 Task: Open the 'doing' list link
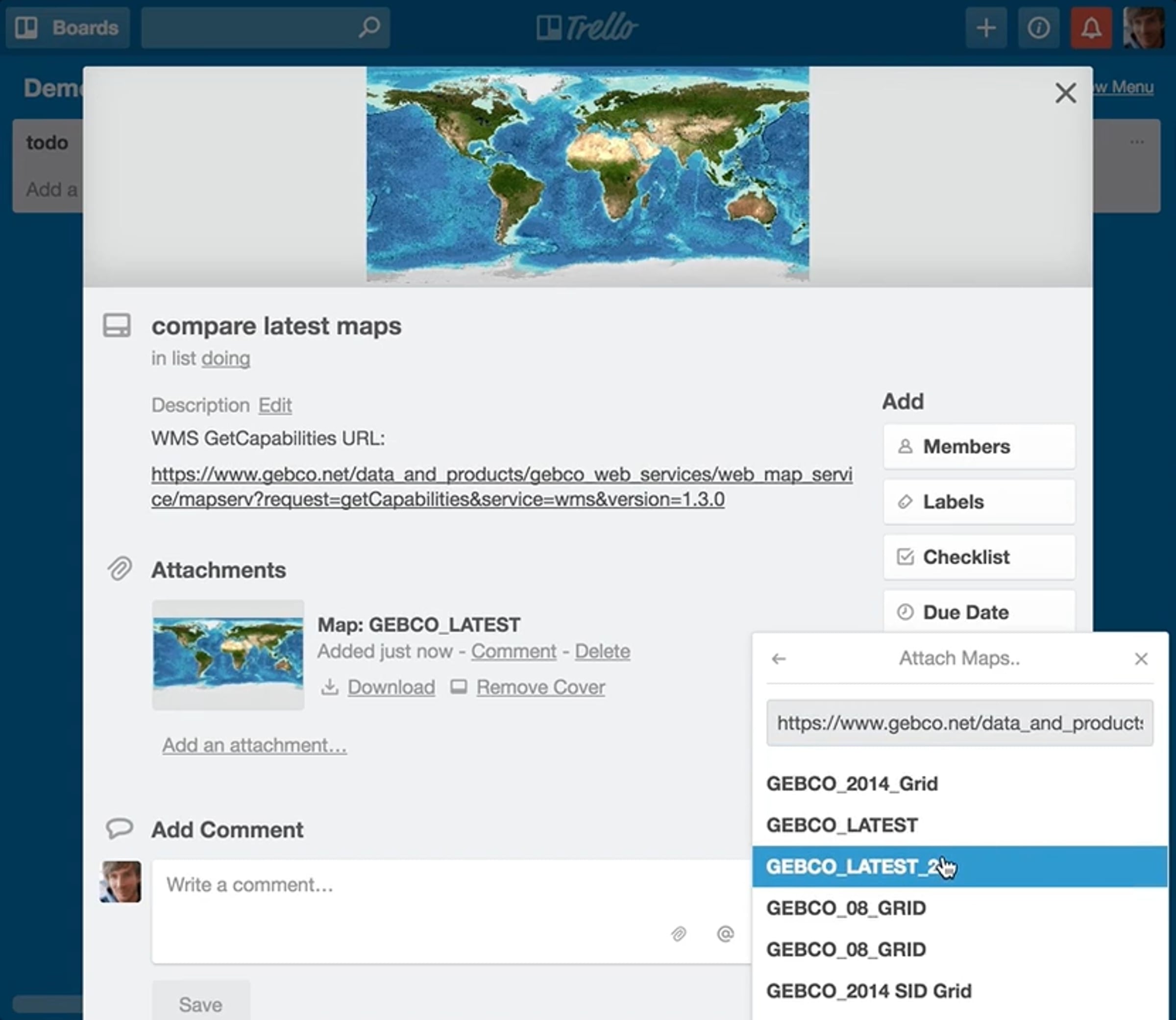[225, 359]
